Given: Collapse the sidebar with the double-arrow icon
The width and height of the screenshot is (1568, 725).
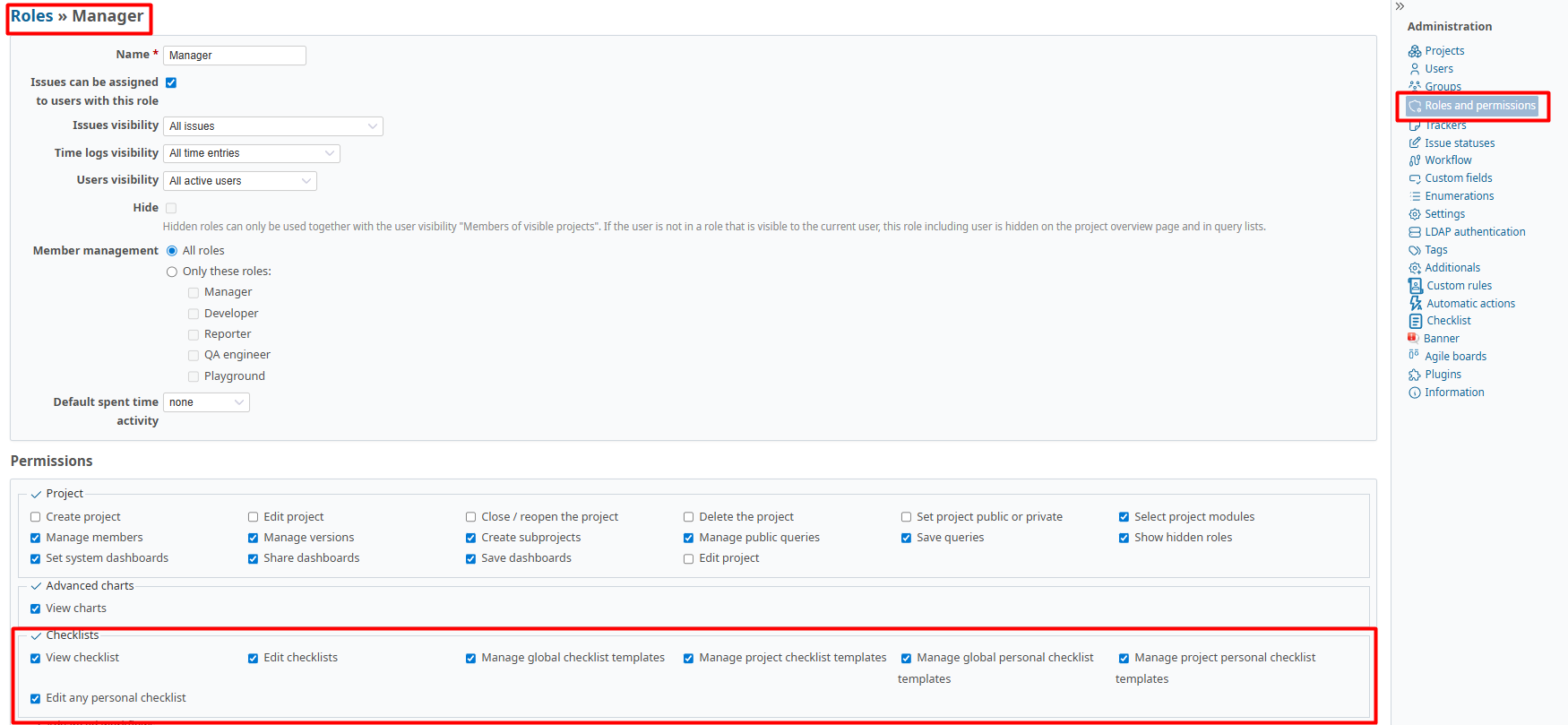Looking at the screenshot, I should click(x=1400, y=6).
